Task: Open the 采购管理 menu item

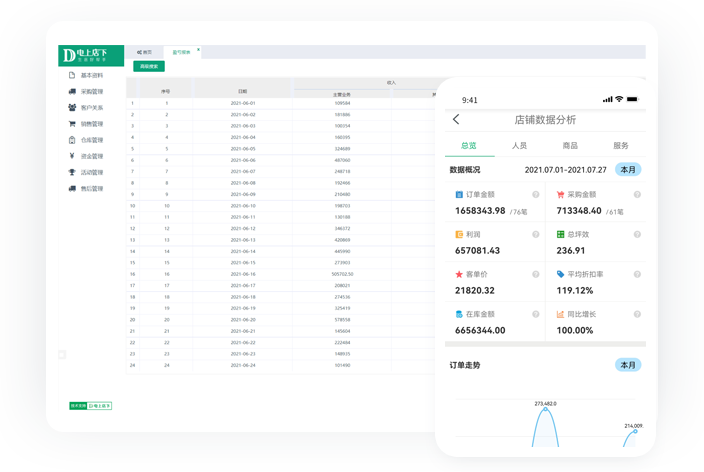Action: (92, 92)
